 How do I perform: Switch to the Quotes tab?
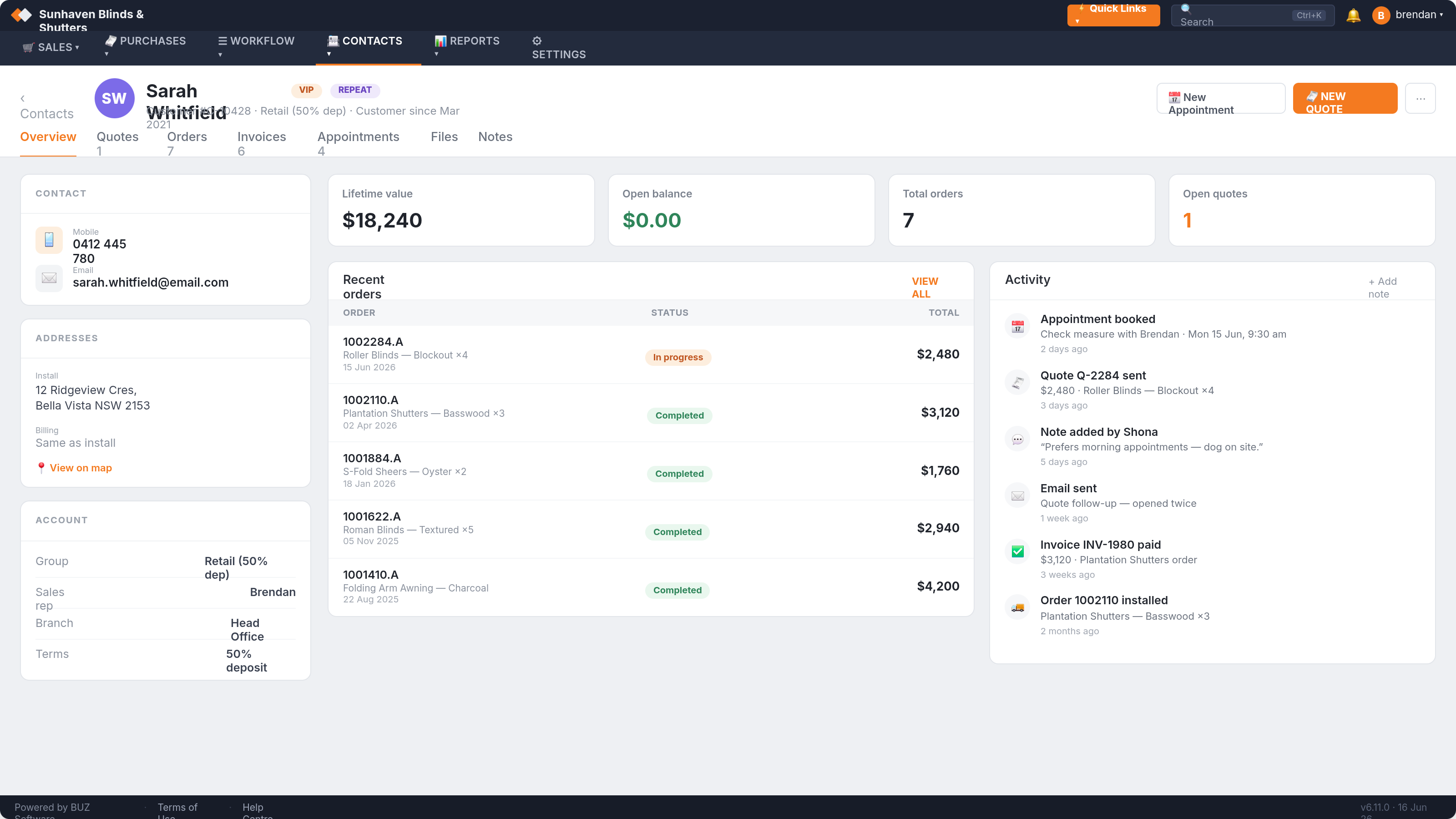point(117,144)
